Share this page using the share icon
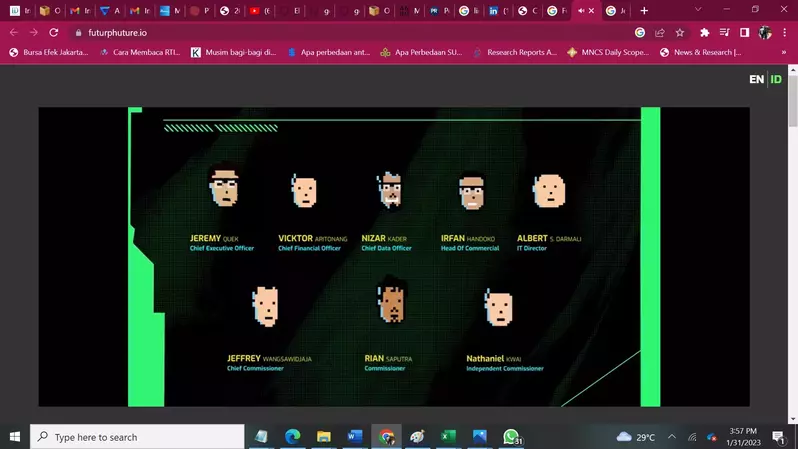 660,33
